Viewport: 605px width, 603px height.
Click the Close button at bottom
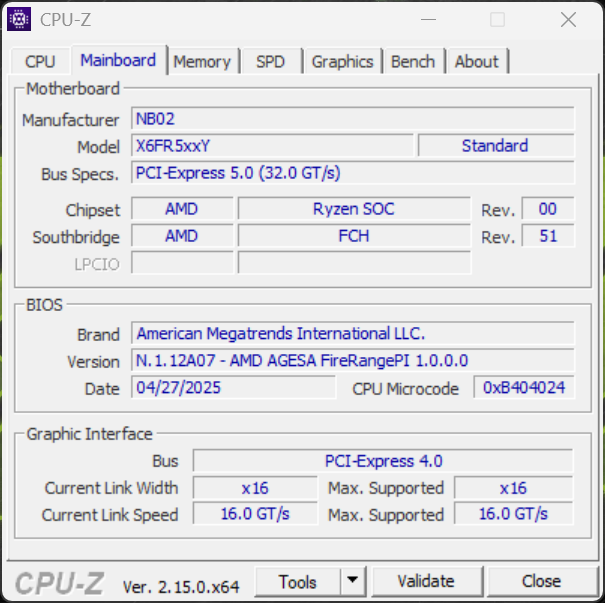541,581
